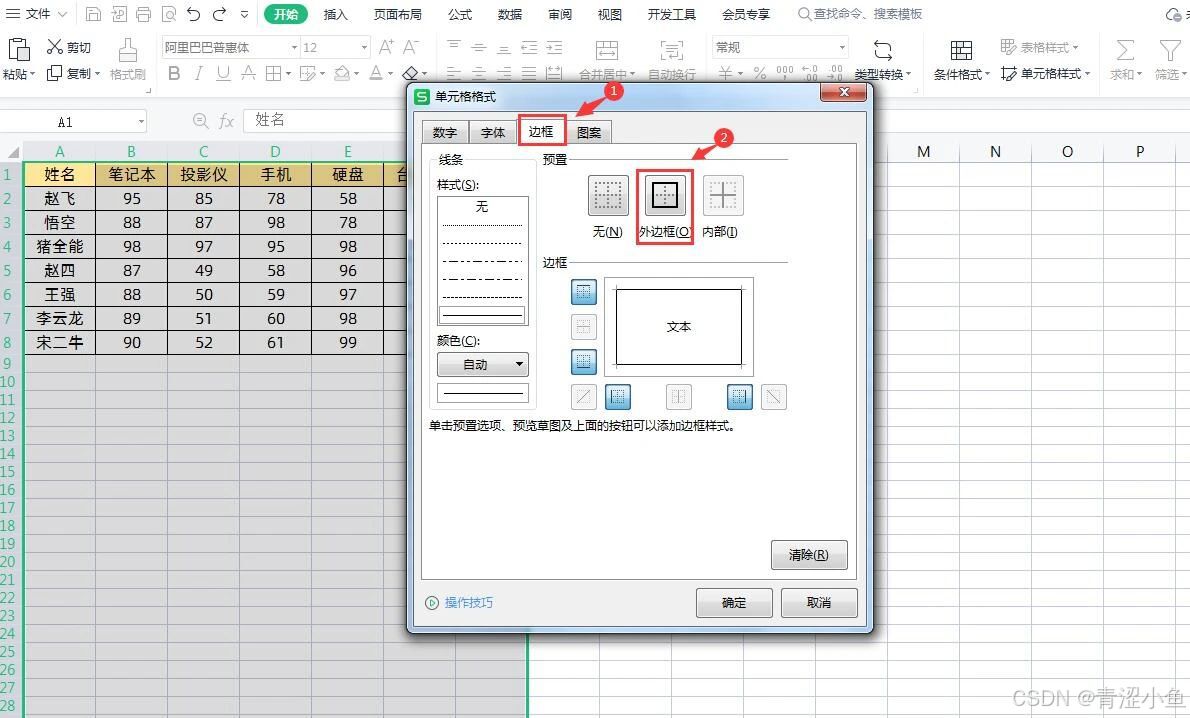Open the Operation Tips (操作技巧) link
This screenshot has height=718, width=1190.
coord(459,603)
